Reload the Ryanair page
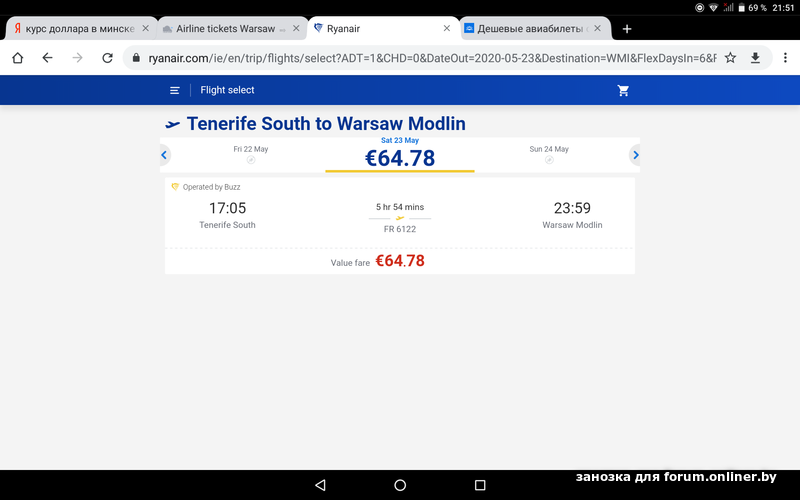Viewport: 800px width, 500px height. tap(107, 58)
